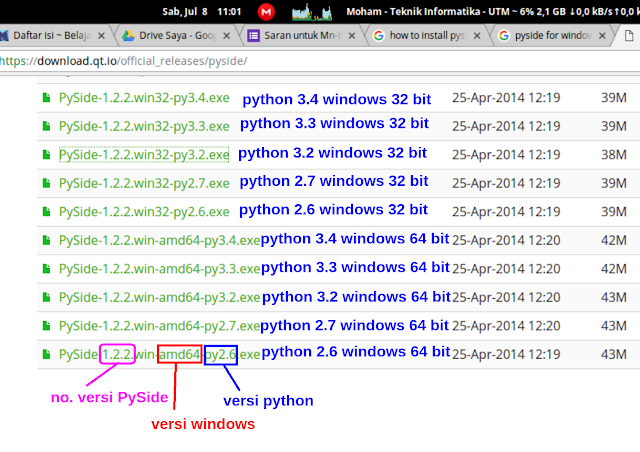Download PySide-1.2.2.win32-py2.6.exe
This screenshot has width=640, height=452.
144,212
